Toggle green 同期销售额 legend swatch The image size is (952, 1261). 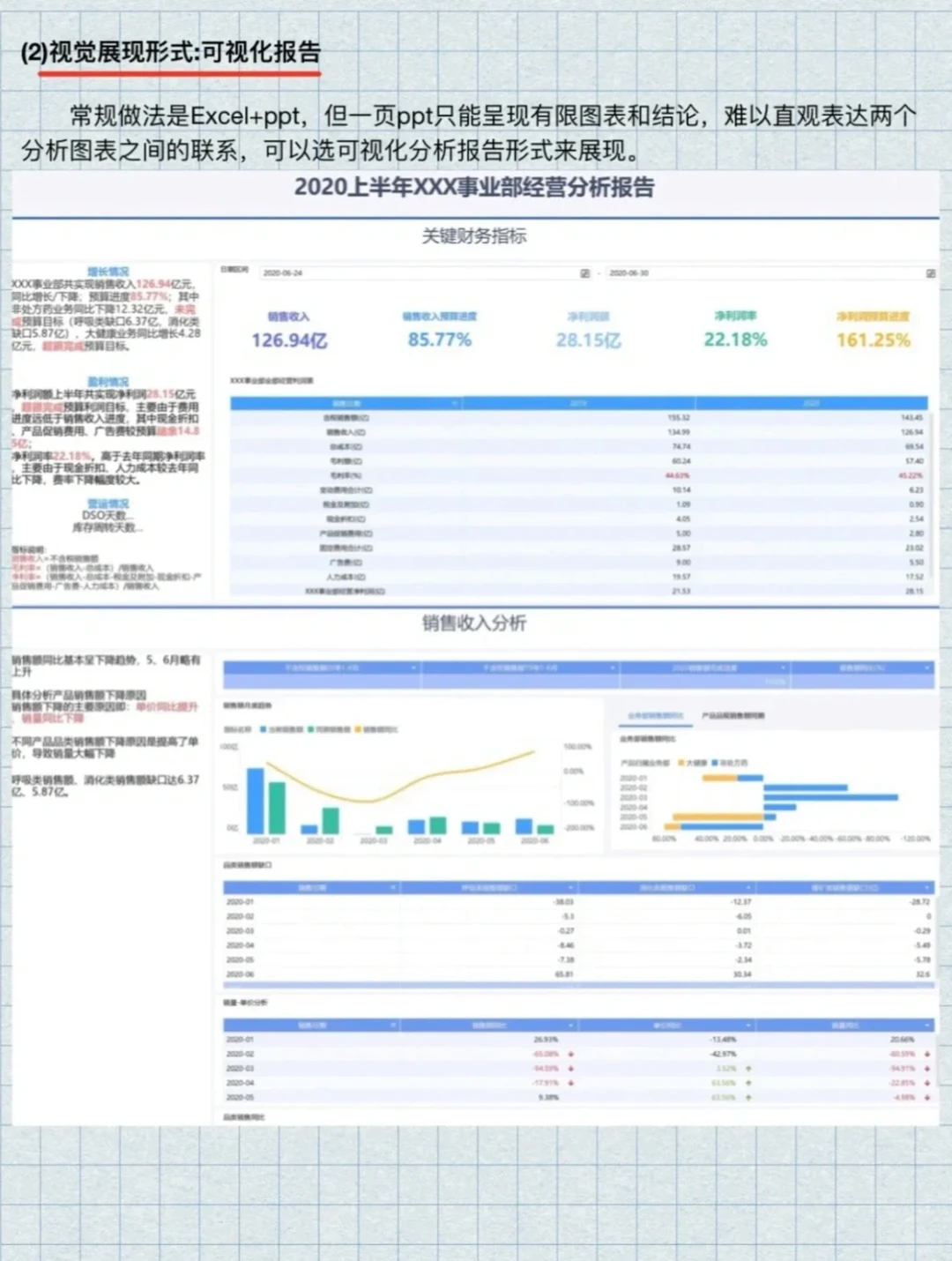point(311,729)
